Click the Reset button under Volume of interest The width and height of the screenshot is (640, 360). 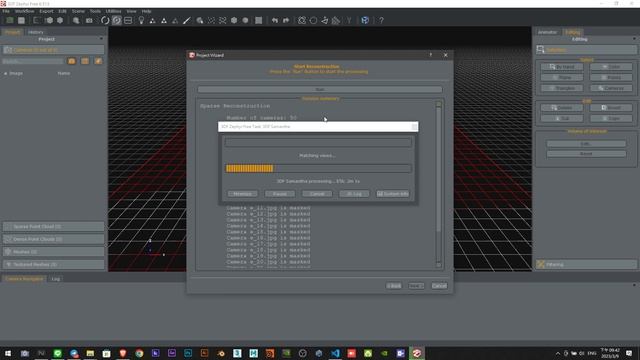tap(586, 153)
